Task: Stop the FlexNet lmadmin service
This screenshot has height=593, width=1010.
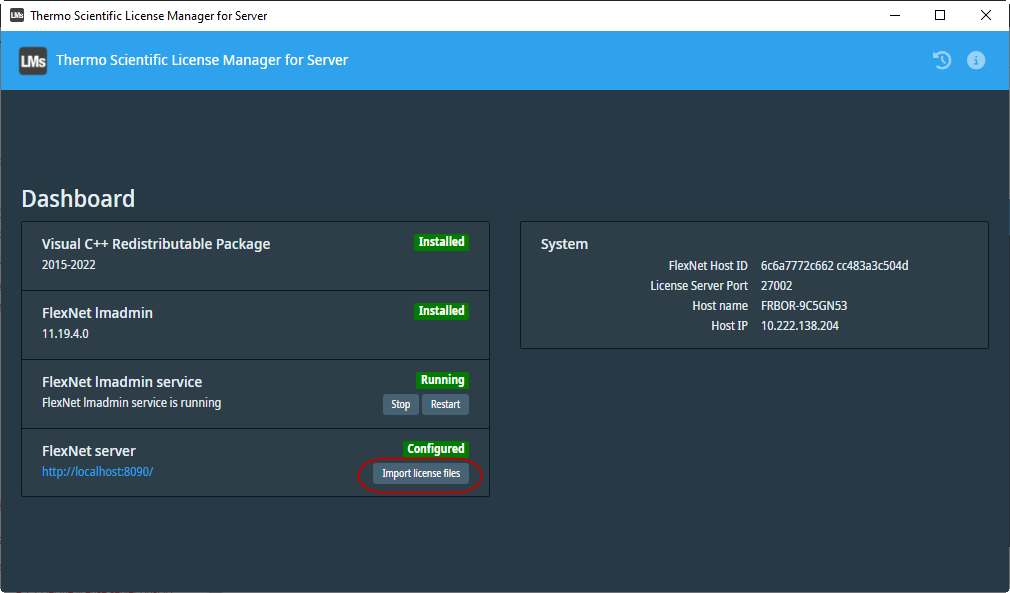Action: tap(401, 404)
